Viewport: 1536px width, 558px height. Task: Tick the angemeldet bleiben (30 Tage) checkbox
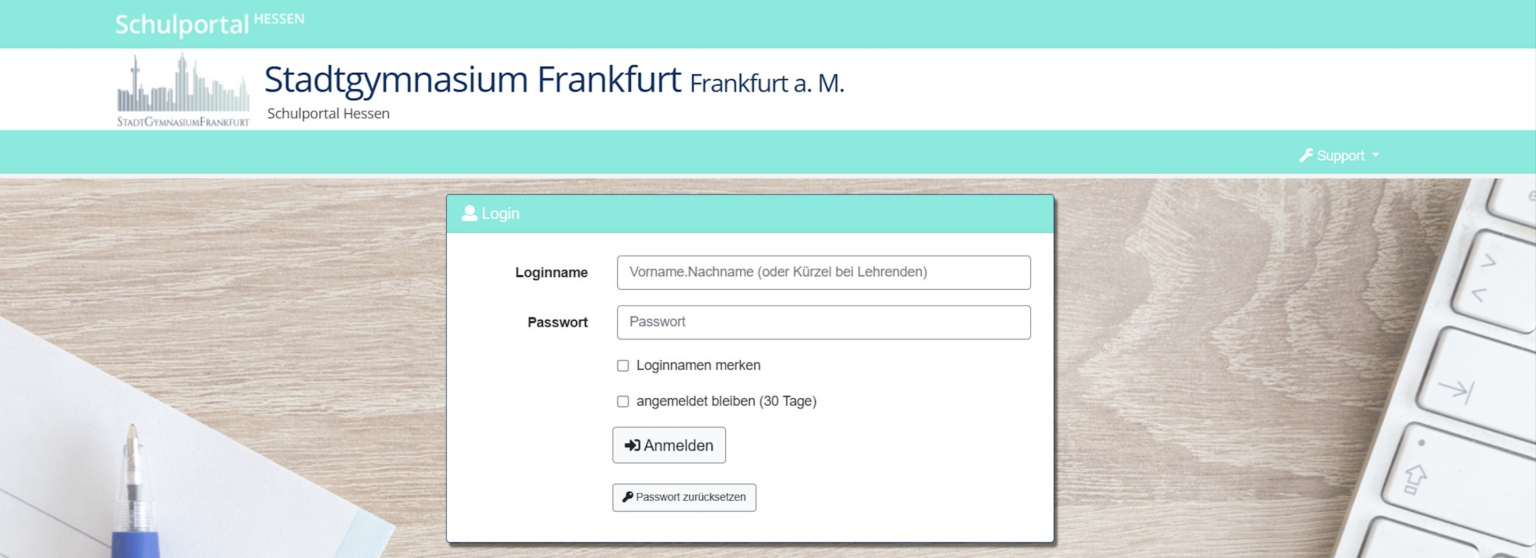[x=623, y=402]
